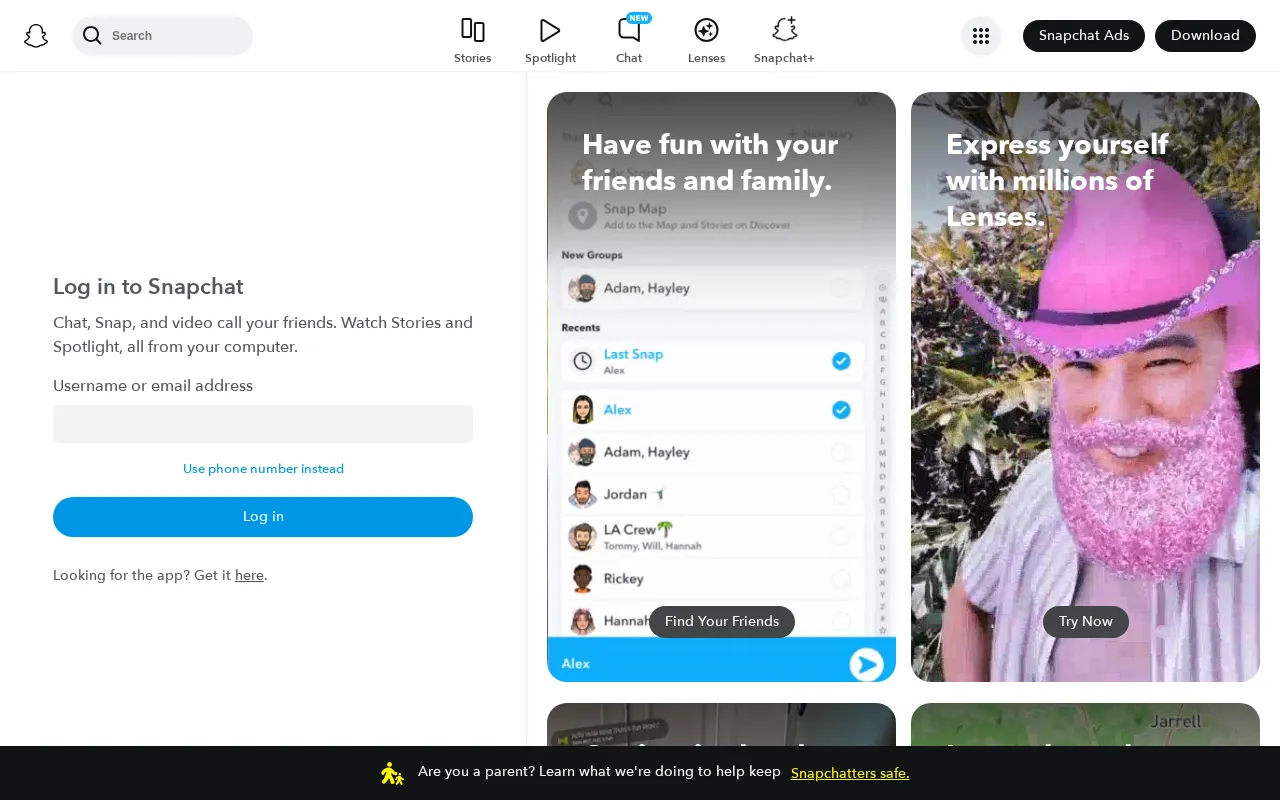Image resolution: width=1280 pixels, height=800 pixels.
Task: Open the Snapchatters safe link
Action: click(850, 773)
